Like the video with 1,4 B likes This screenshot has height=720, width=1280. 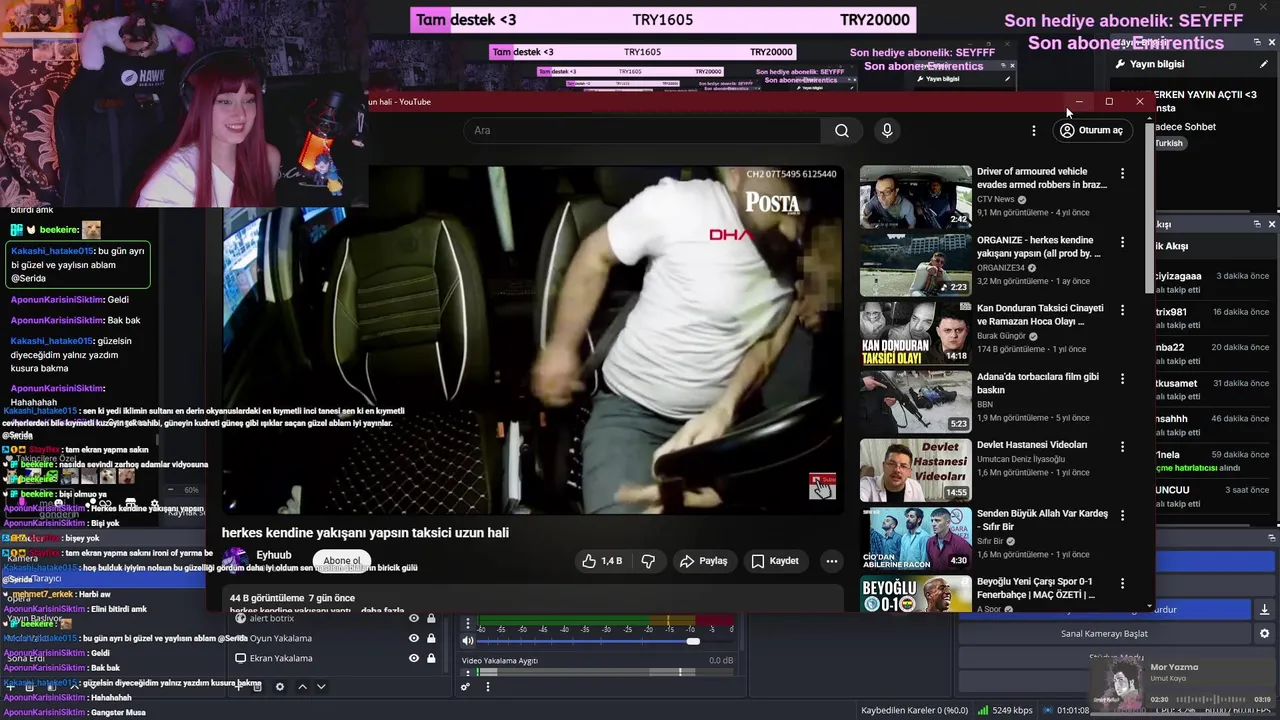pos(602,561)
